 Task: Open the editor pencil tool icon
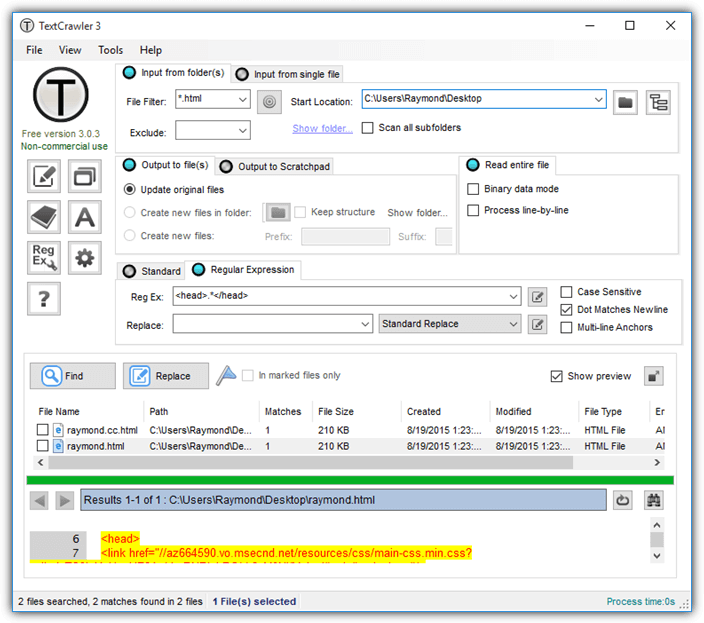point(44,176)
